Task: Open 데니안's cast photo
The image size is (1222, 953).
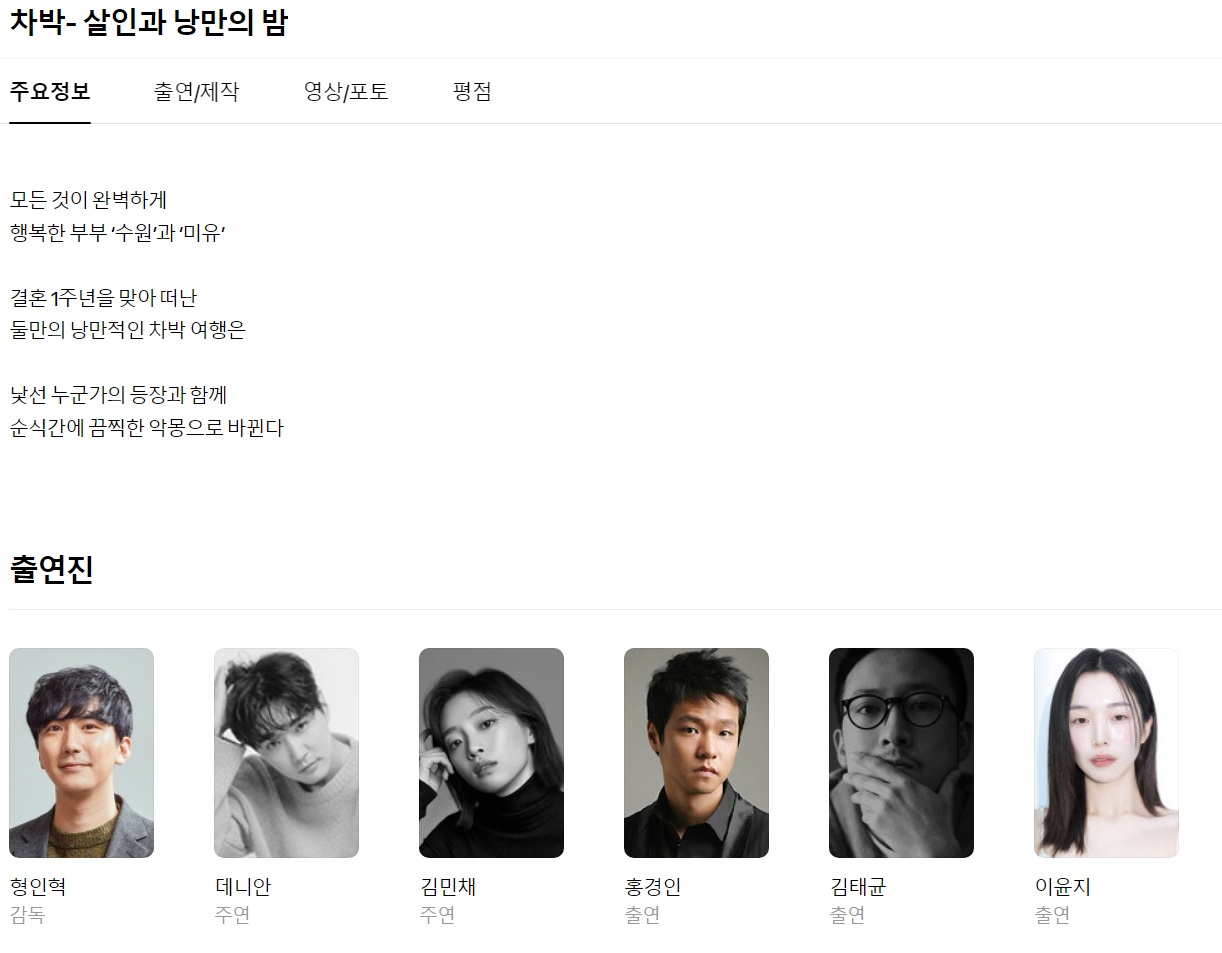Action: (286, 753)
